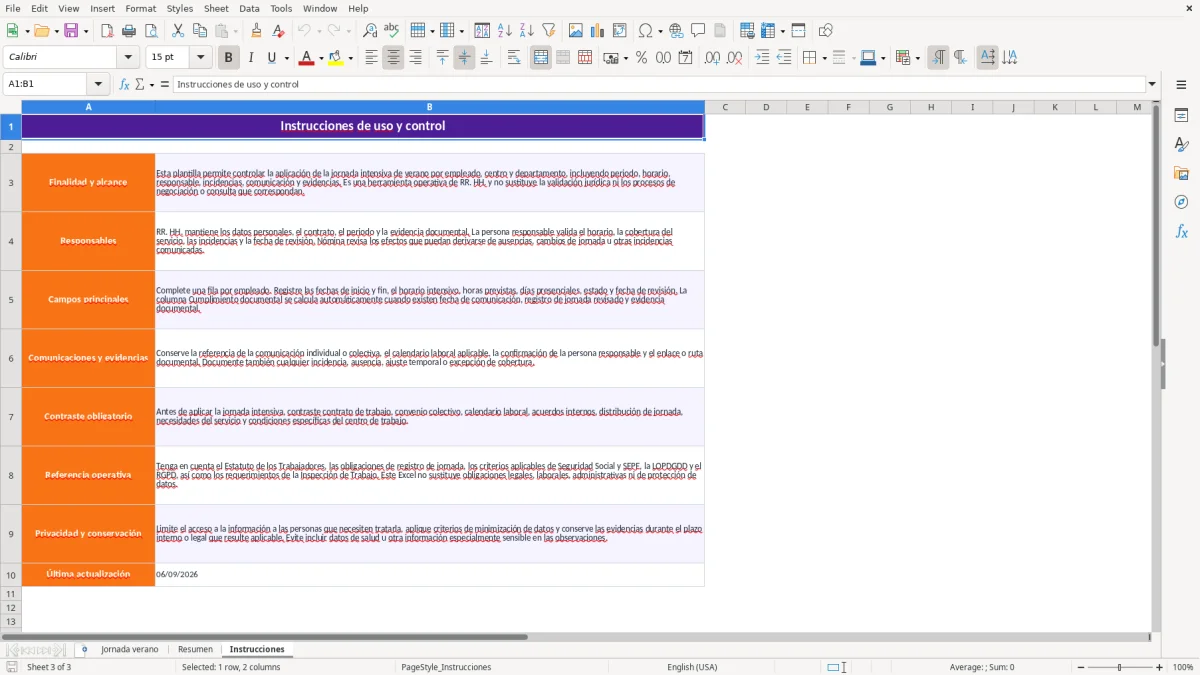Open the Borders dropdown arrow
The height and width of the screenshot is (675, 1200).
point(824,58)
